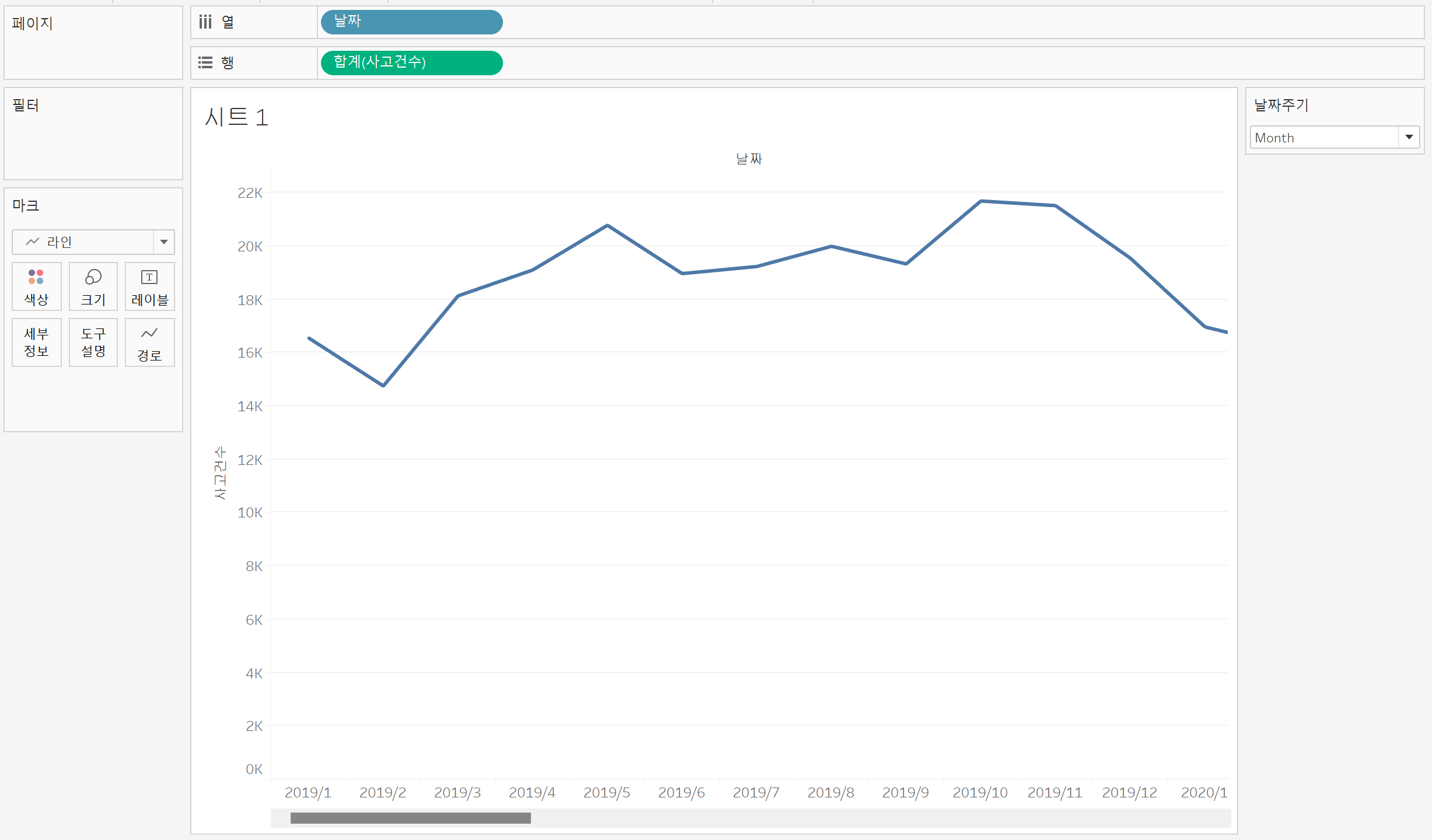This screenshot has height=840, width=1432.
Task: Click the columns shelf 열 icon
Action: (205, 22)
